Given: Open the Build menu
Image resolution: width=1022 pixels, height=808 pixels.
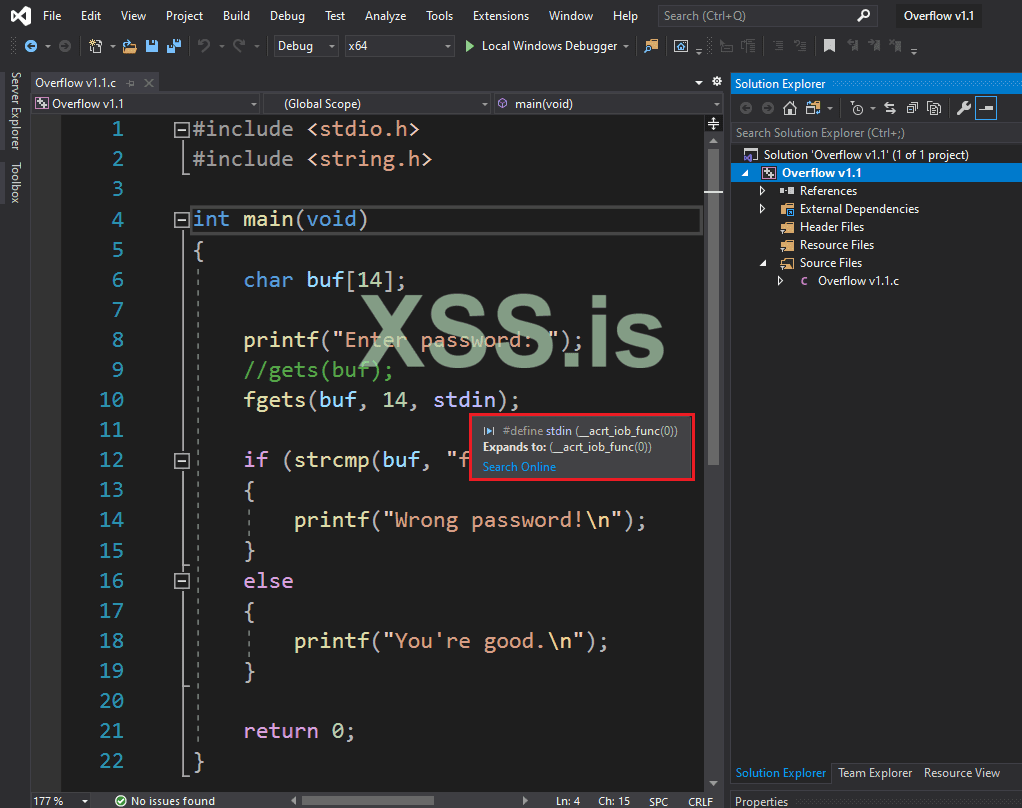Looking at the screenshot, I should (x=237, y=16).
